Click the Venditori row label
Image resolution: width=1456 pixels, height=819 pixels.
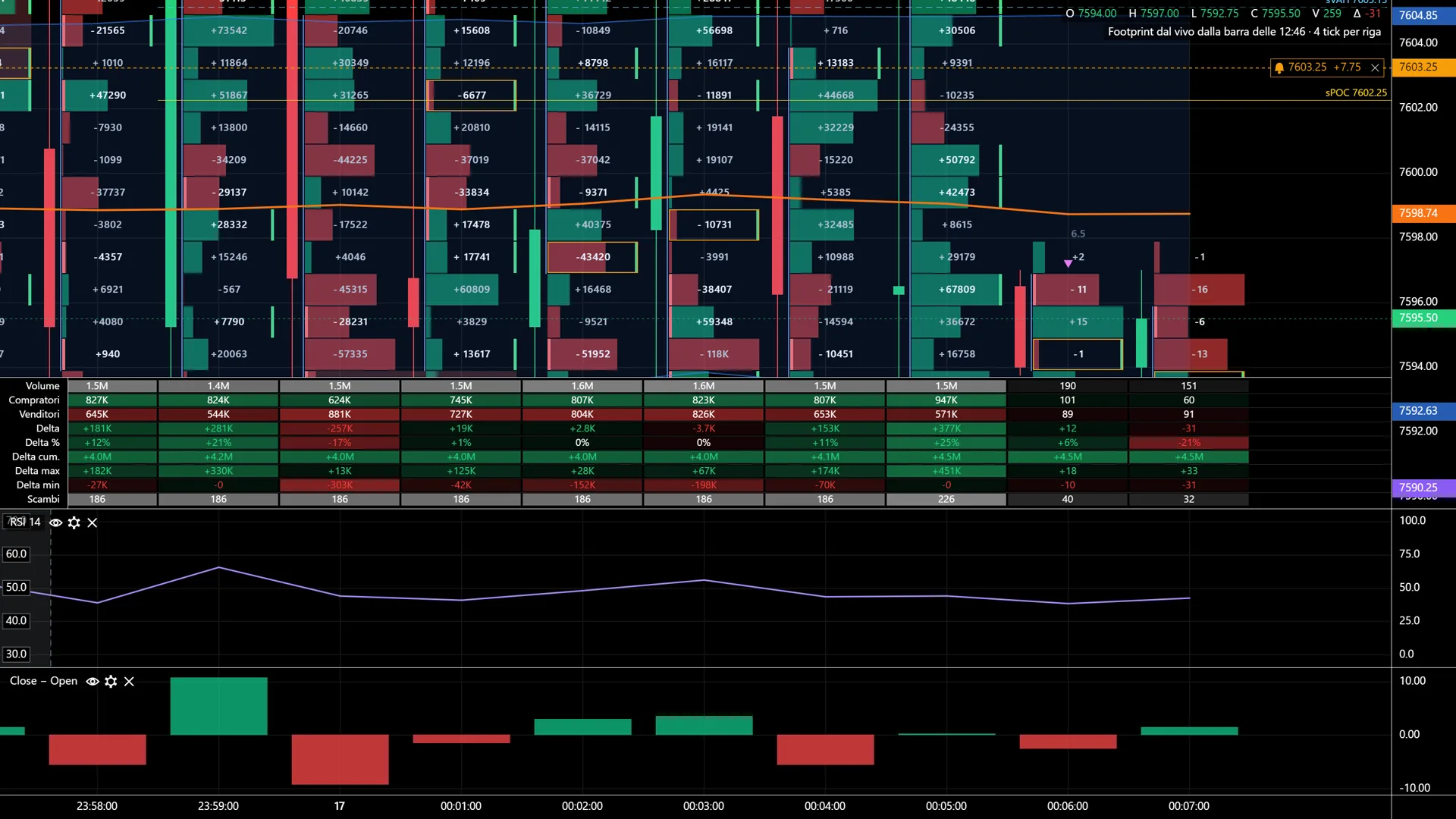pyautogui.click(x=39, y=415)
